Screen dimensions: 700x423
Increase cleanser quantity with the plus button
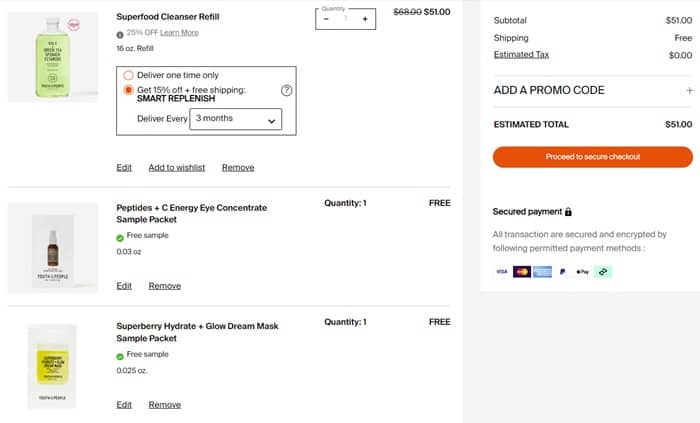[x=365, y=19]
